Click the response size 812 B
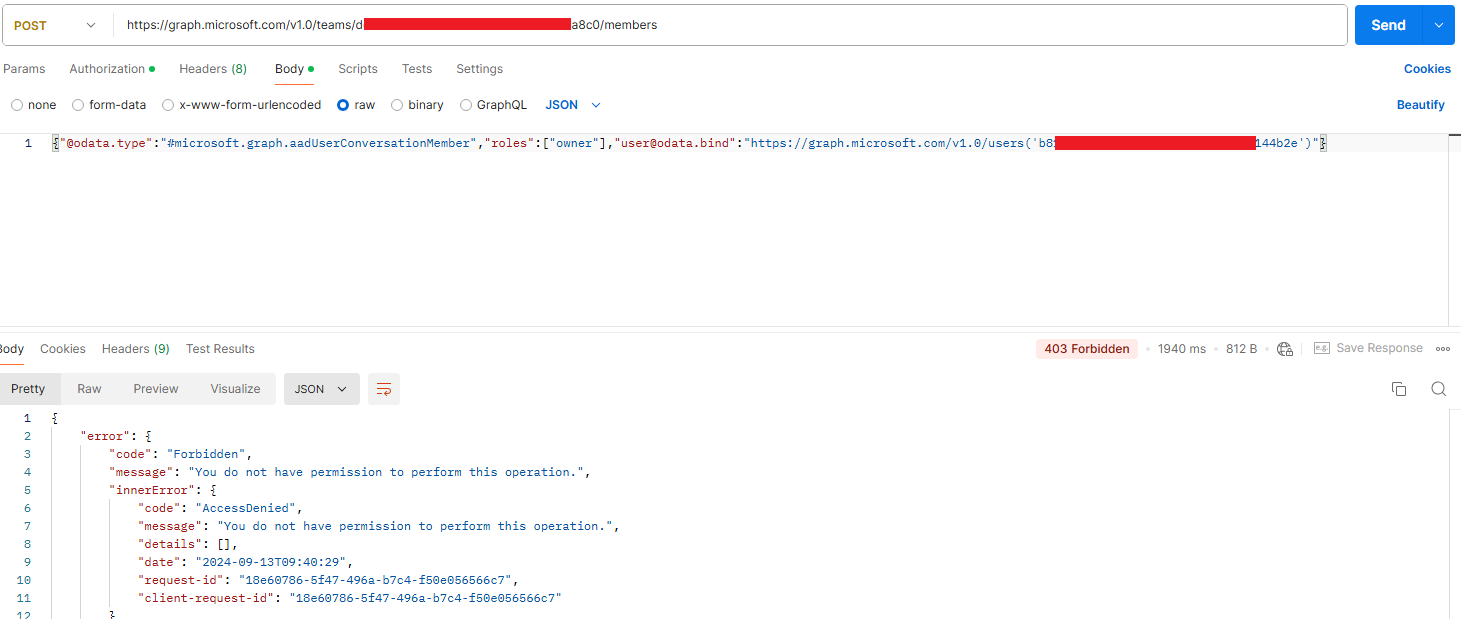Screen dimensions: 1461x619 pyautogui.click(x=1241, y=349)
